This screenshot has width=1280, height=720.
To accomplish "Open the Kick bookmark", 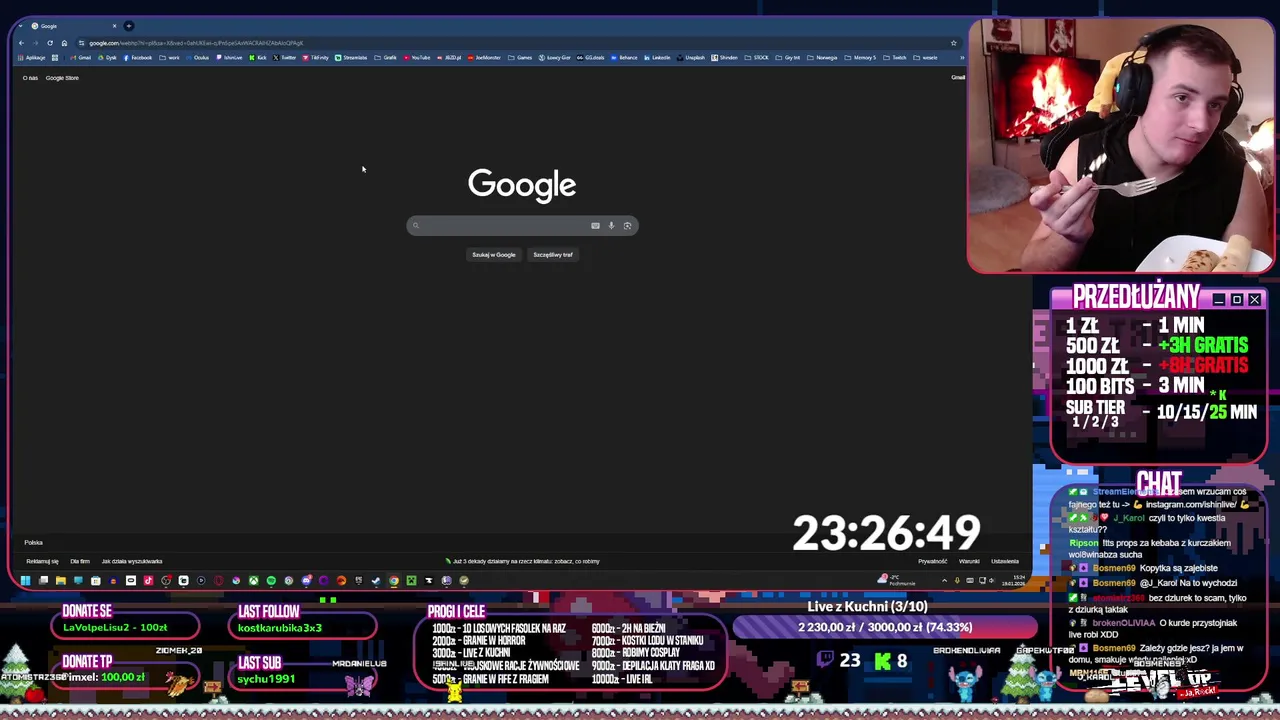I will coord(258,57).
